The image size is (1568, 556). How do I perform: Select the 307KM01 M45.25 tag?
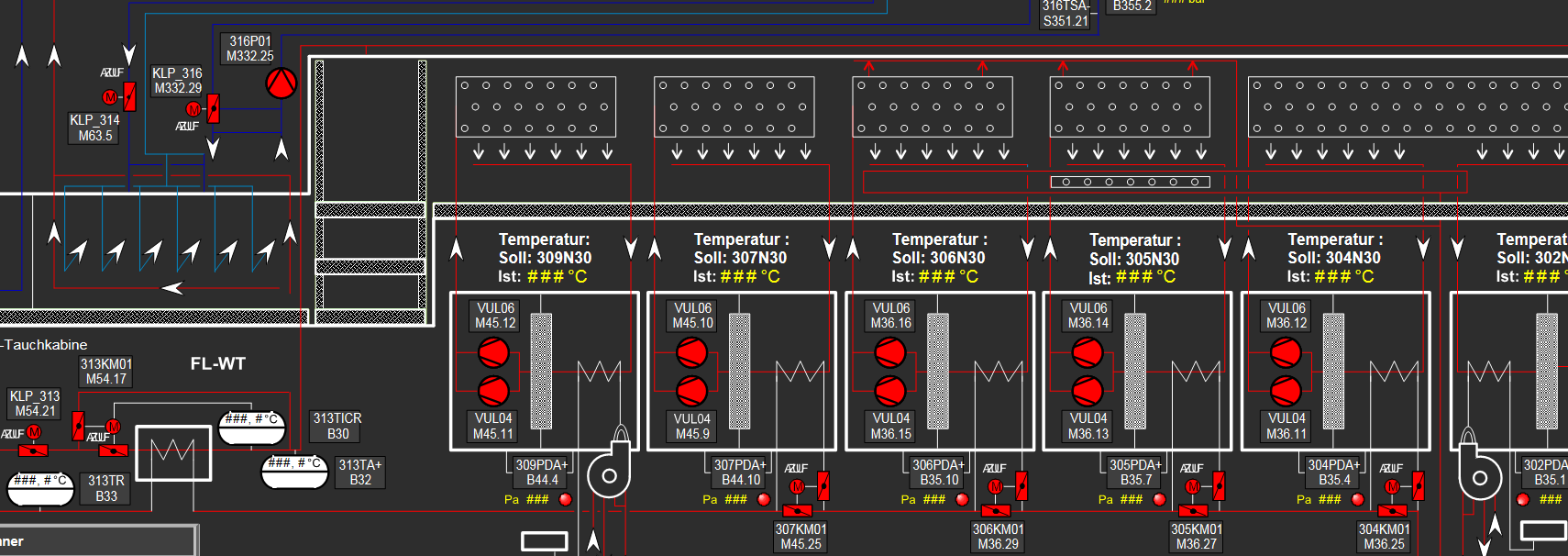801,537
